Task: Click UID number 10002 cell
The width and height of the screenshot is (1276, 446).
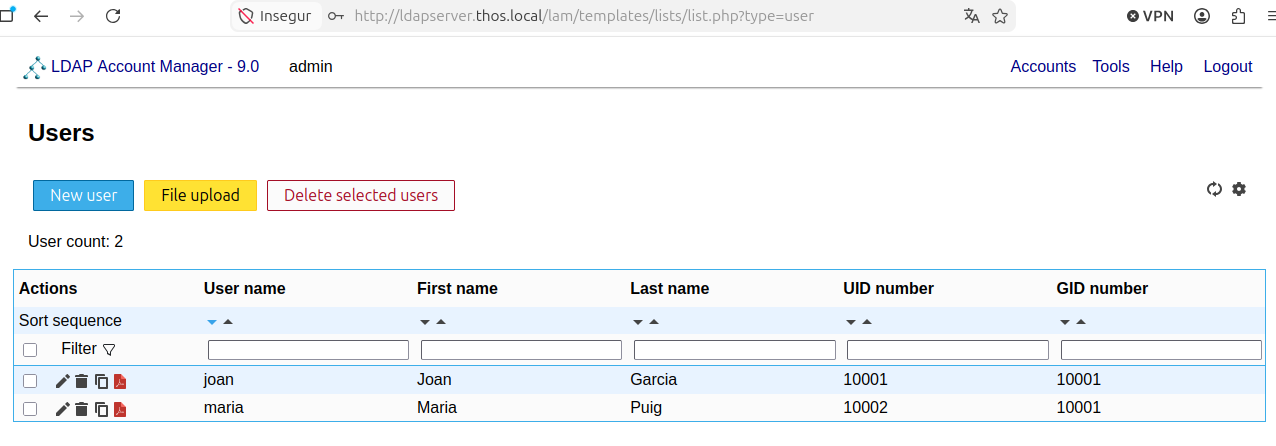Action: 865,408
